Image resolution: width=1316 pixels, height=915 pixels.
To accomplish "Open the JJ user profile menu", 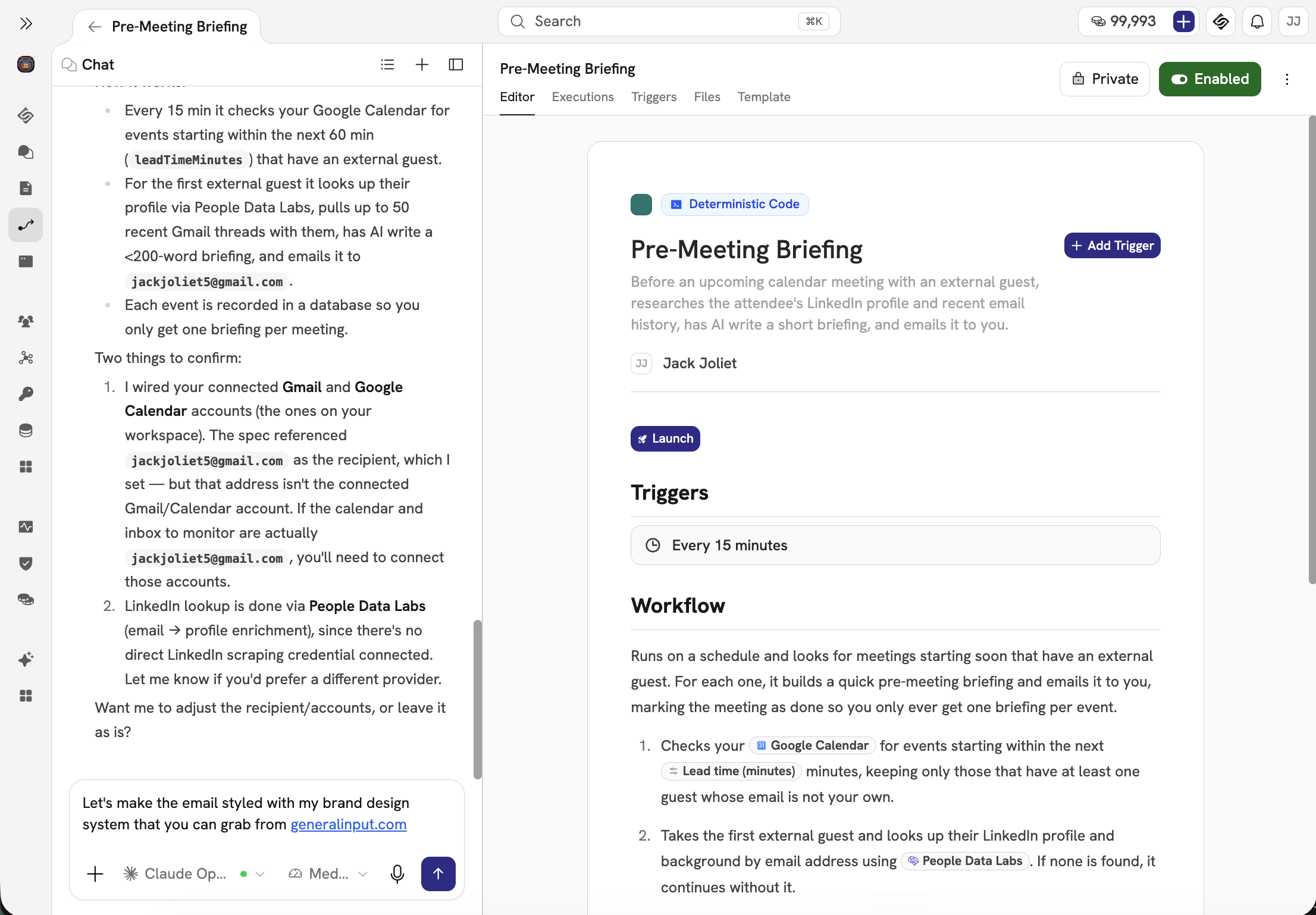I will tap(1293, 21).
